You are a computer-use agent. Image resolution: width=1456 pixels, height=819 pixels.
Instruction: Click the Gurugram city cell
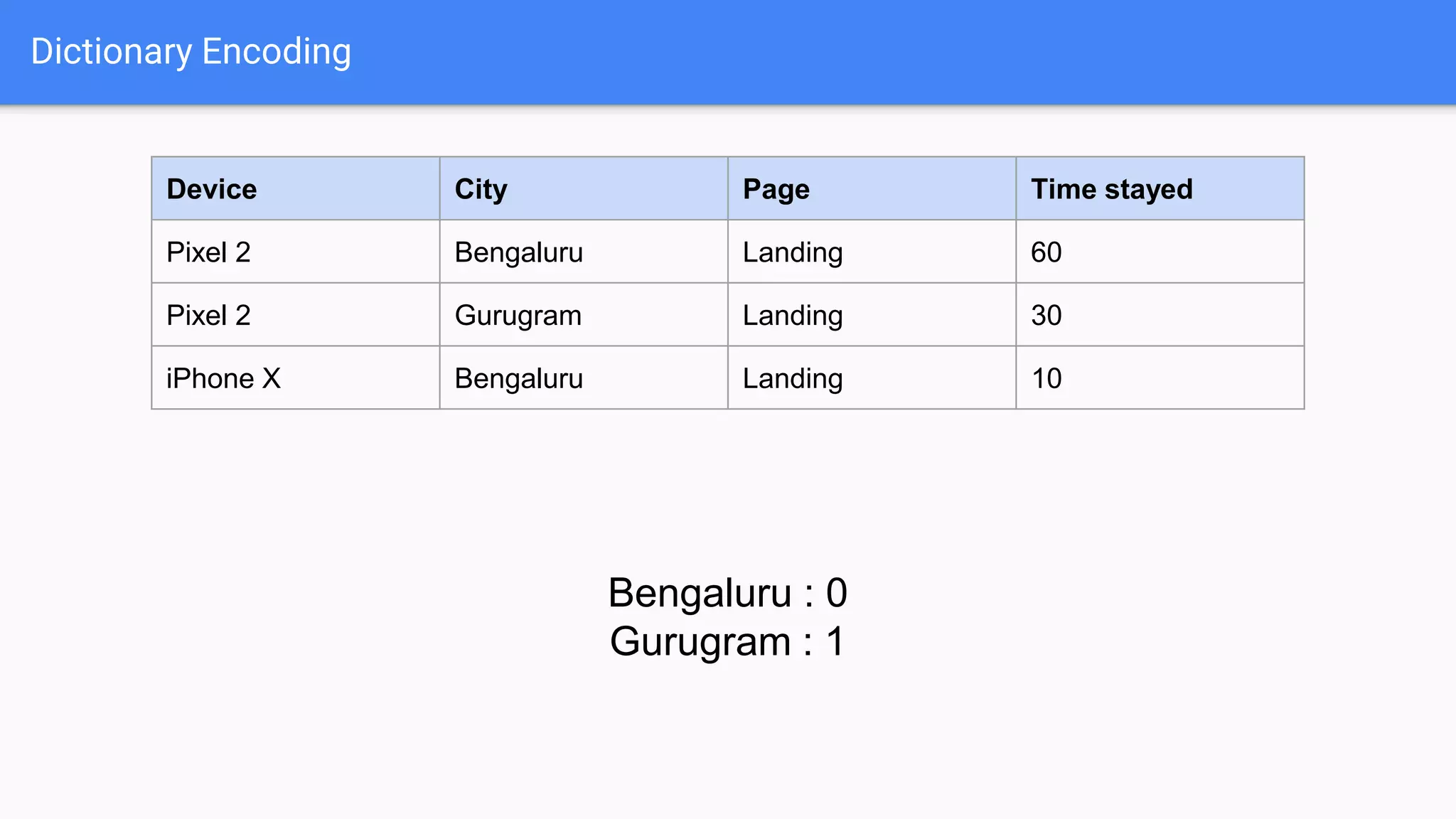pos(518,316)
